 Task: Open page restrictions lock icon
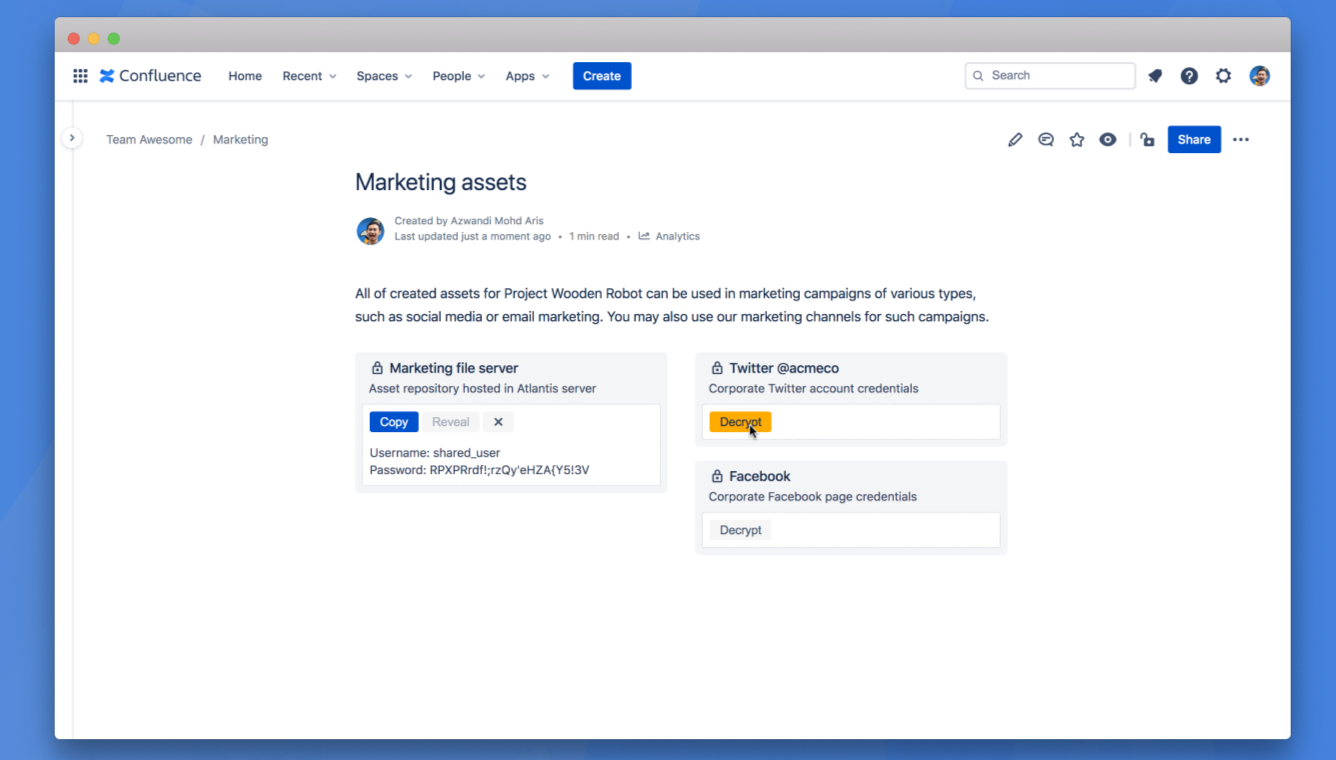(1147, 140)
